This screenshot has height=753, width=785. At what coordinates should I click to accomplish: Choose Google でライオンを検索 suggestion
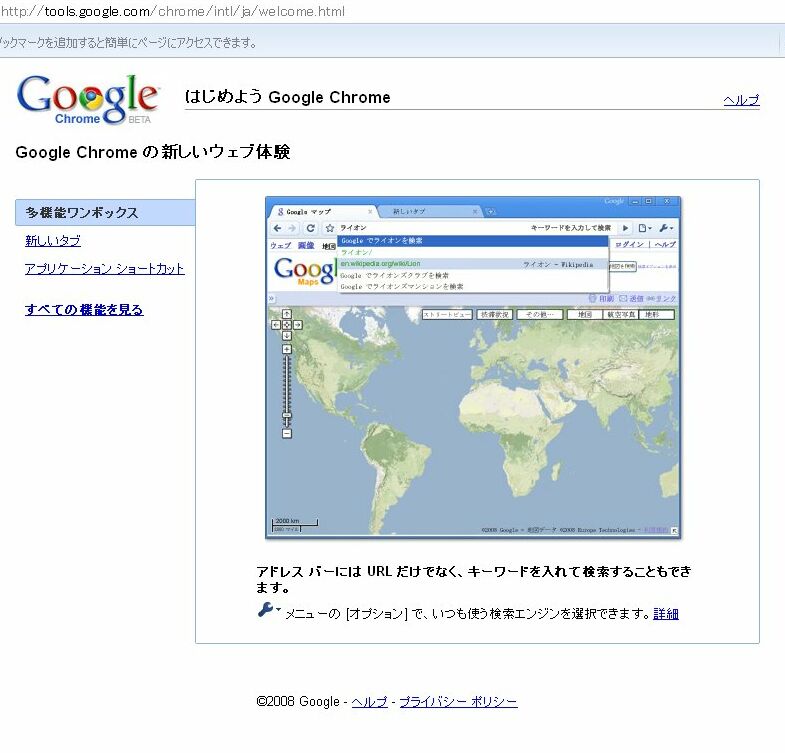click(473, 241)
